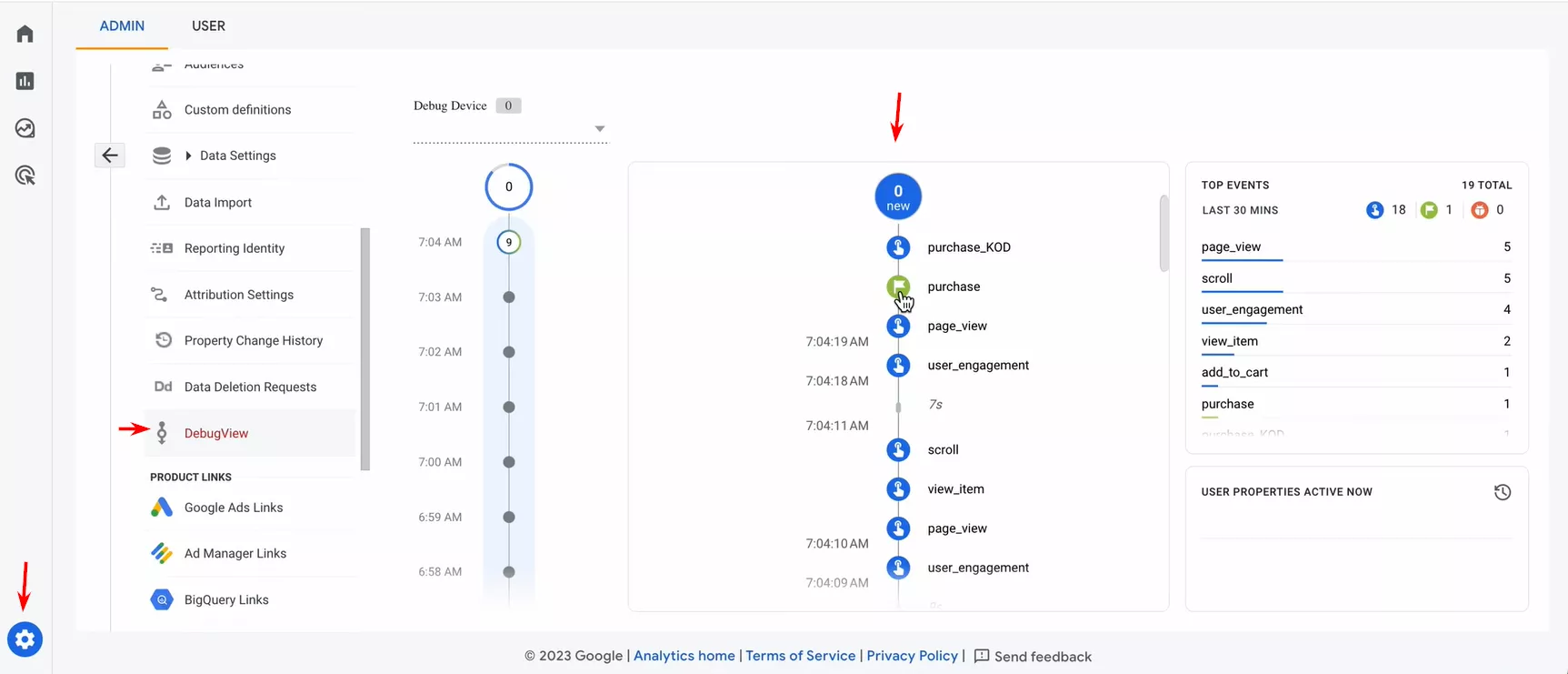Screen dimensions: 1568x674
Task: Click the Reporting Identity icon
Action: point(162,248)
